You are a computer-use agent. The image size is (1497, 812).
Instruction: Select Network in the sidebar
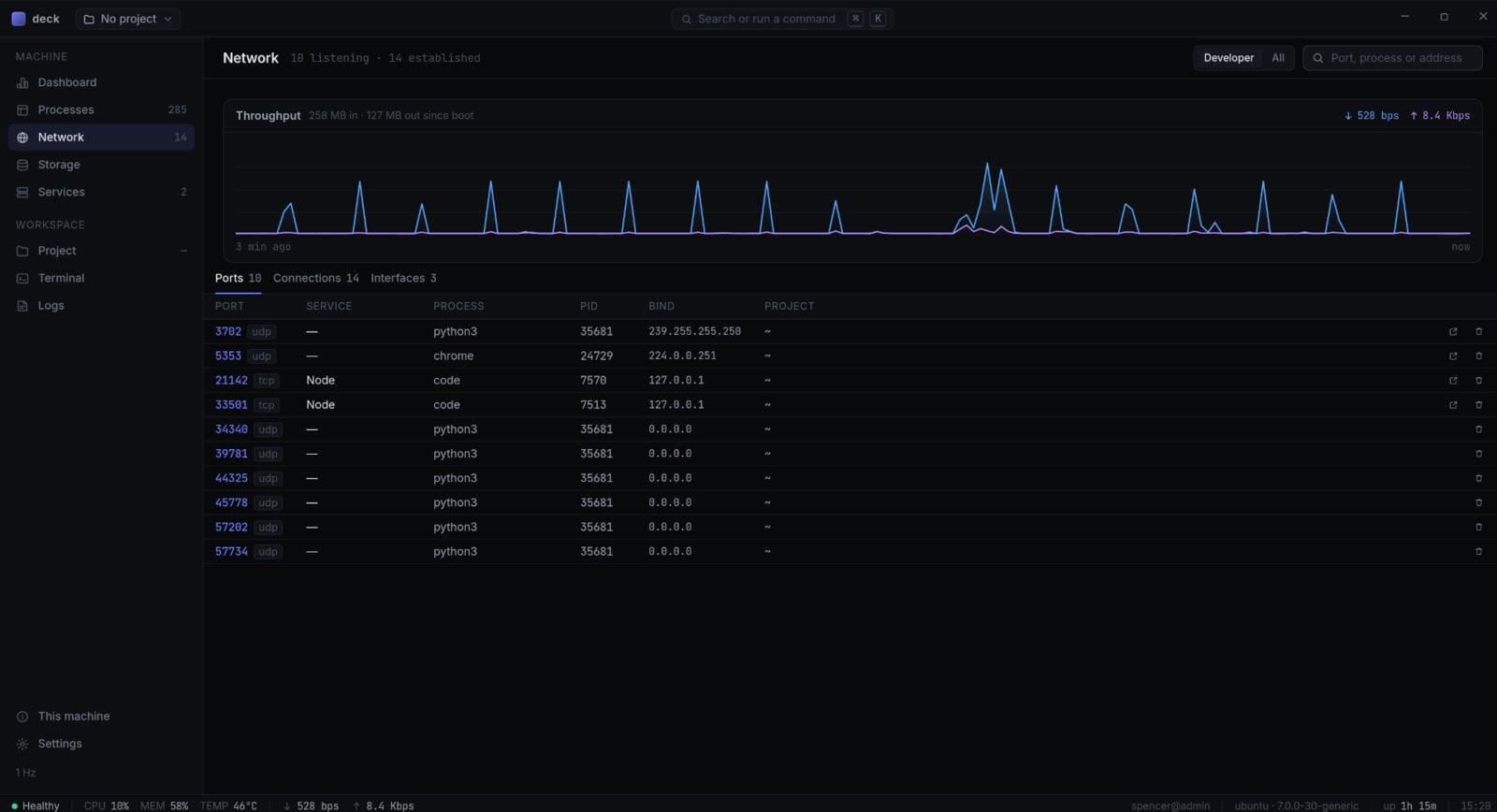[101, 137]
